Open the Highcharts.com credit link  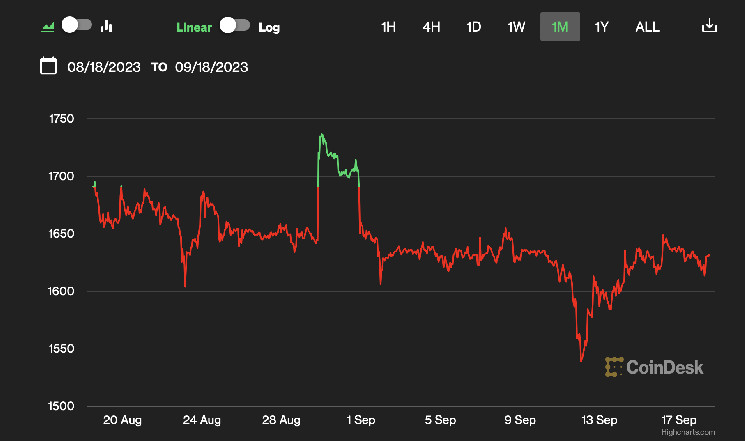tap(693, 432)
